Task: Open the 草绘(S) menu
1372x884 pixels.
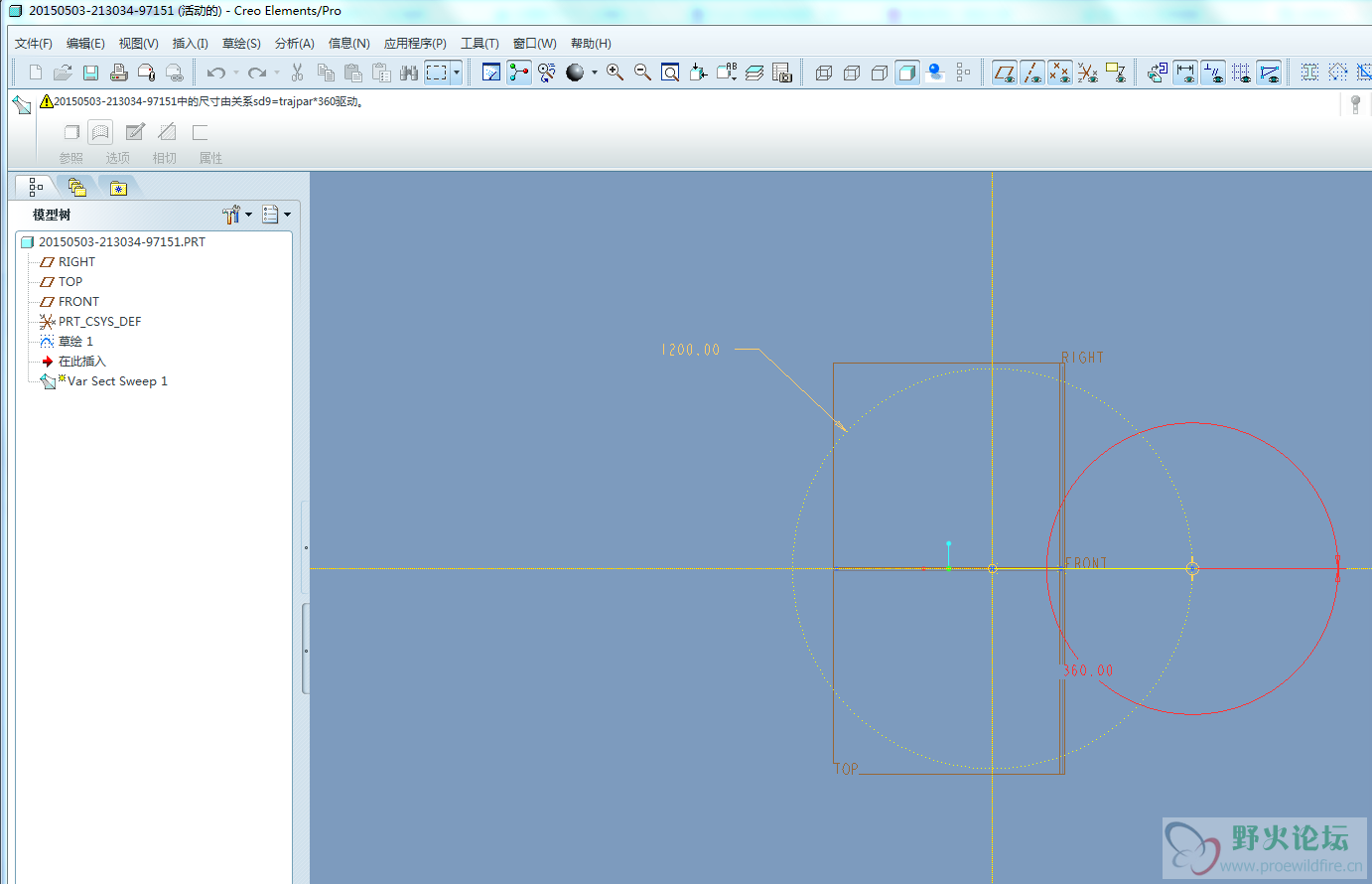Action: pos(241,44)
